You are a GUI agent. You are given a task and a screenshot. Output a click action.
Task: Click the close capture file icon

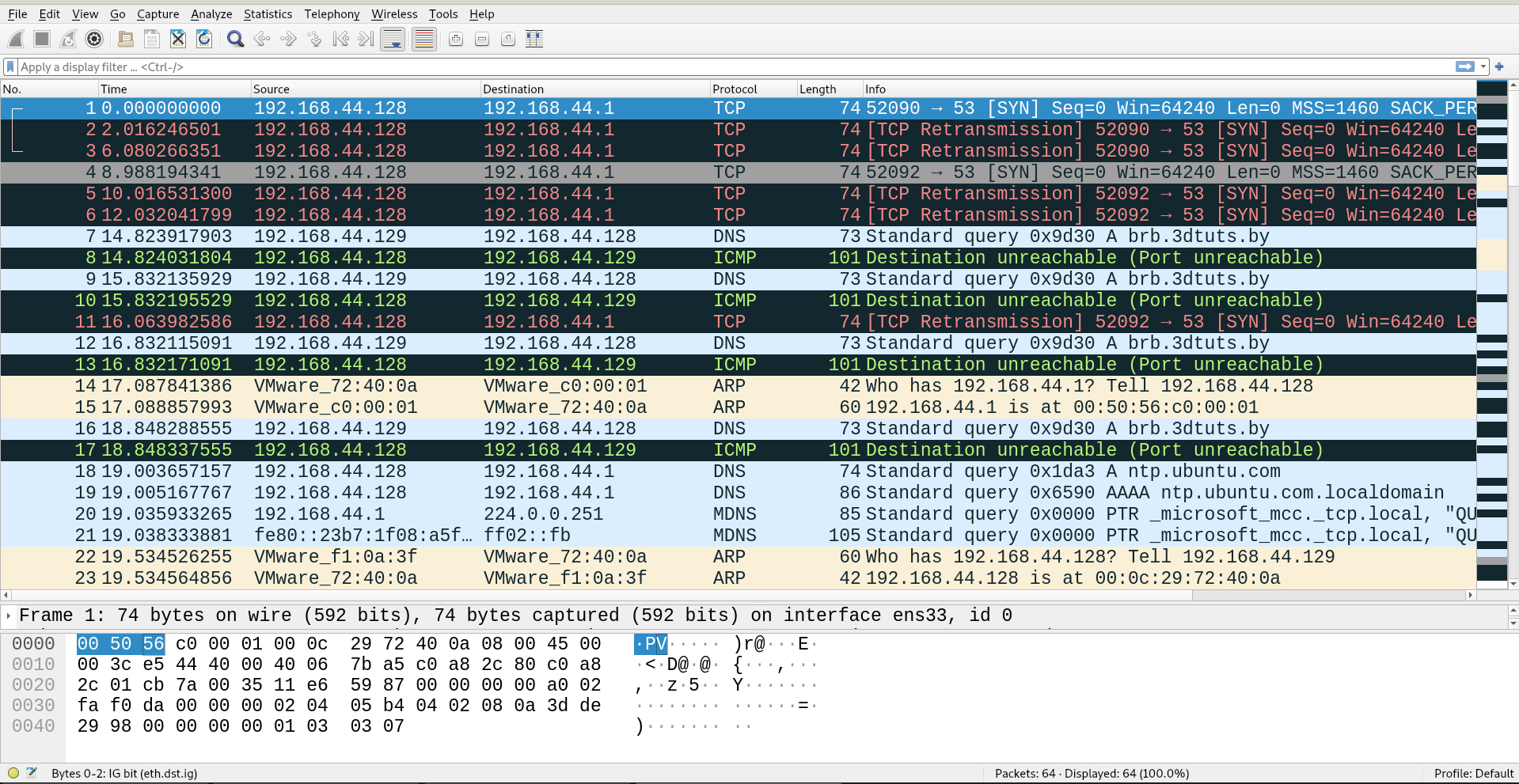point(178,39)
